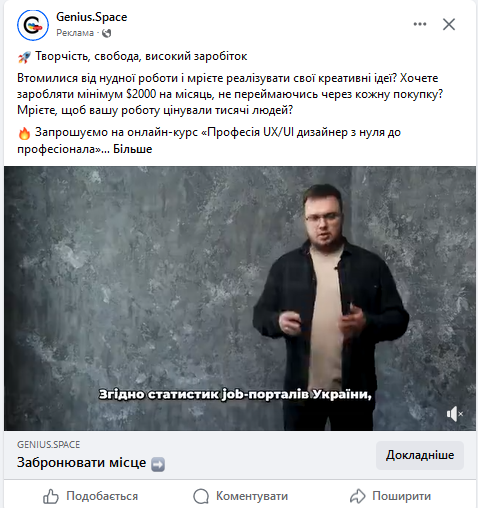This screenshot has height=508, width=478.
Task: Click the Коментувати speech bubble icon
Action: 201,496
